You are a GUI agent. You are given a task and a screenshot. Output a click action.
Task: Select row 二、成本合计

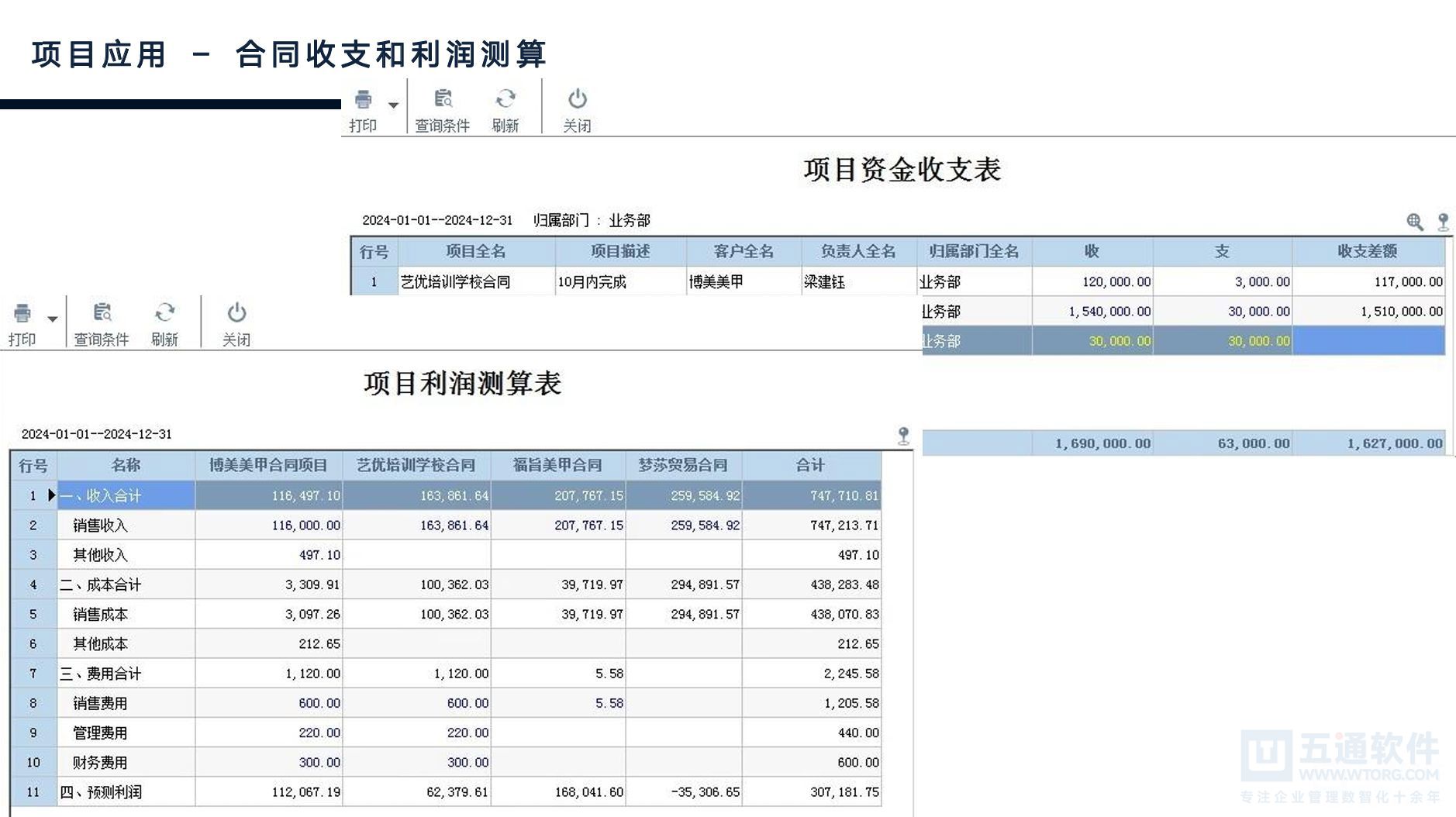[447, 584]
